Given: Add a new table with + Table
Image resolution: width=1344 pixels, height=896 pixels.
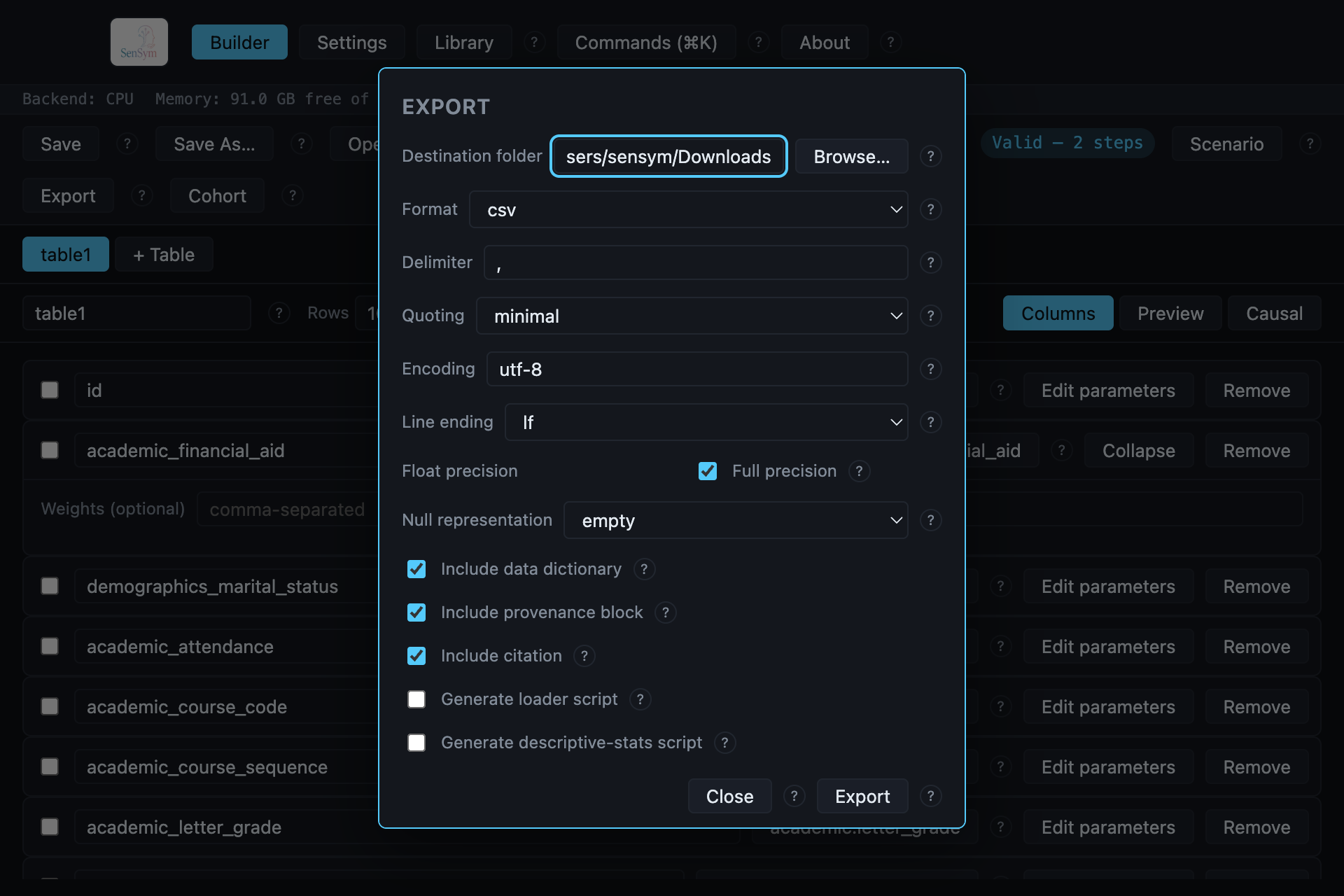Looking at the screenshot, I should click(x=164, y=254).
